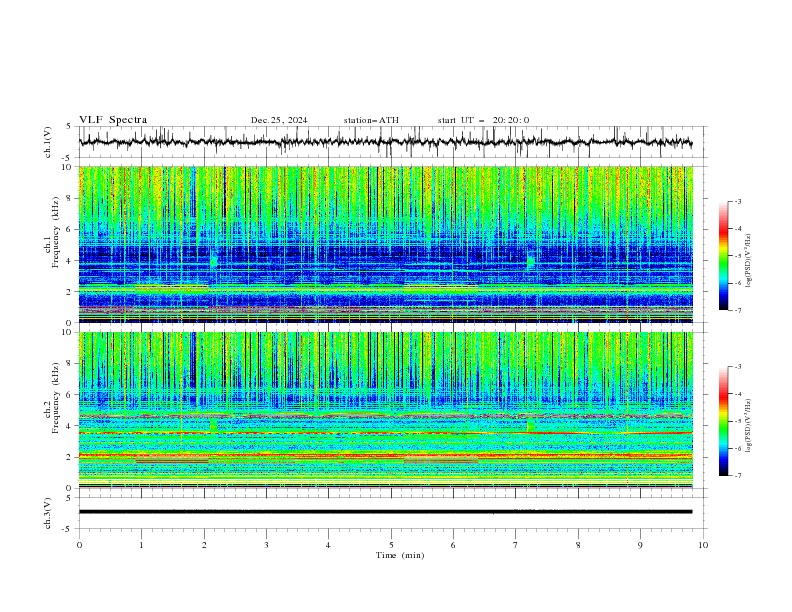The height and width of the screenshot is (612, 792).
Task: Click the ch.2 spectrogram color bar
Action: (x=723, y=421)
